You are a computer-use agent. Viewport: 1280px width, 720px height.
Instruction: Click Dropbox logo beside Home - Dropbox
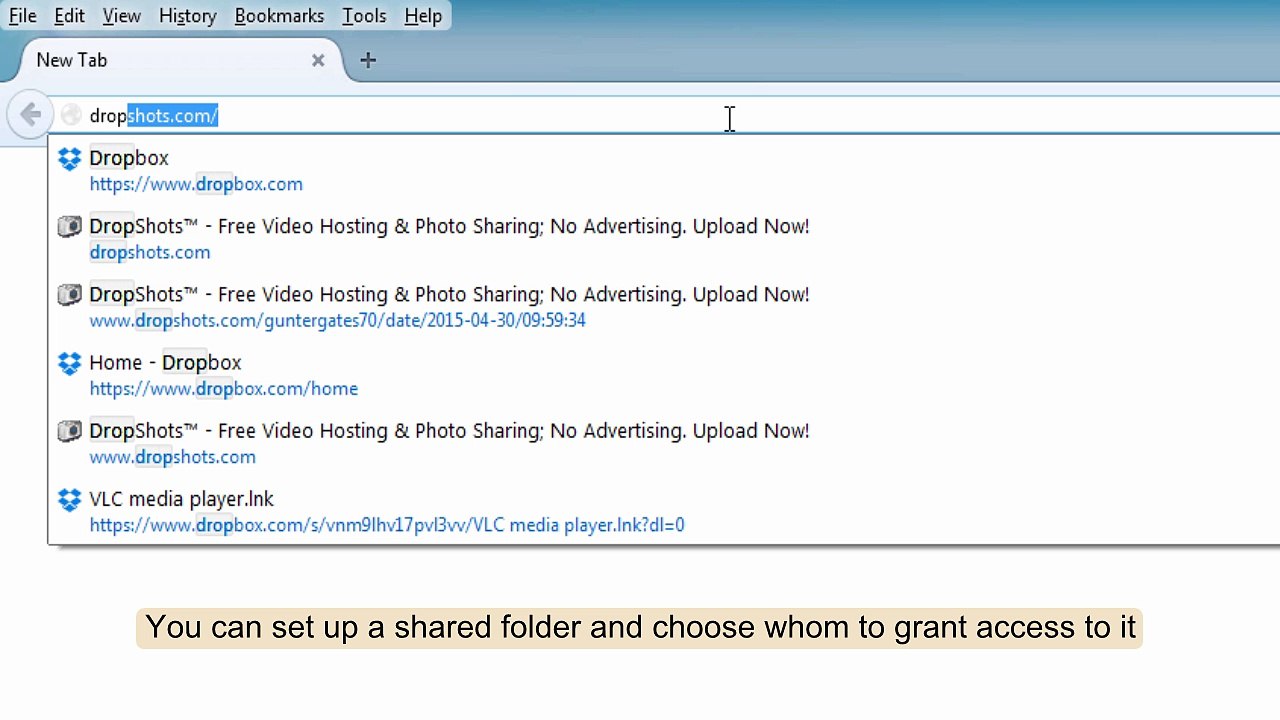click(69, 363)
